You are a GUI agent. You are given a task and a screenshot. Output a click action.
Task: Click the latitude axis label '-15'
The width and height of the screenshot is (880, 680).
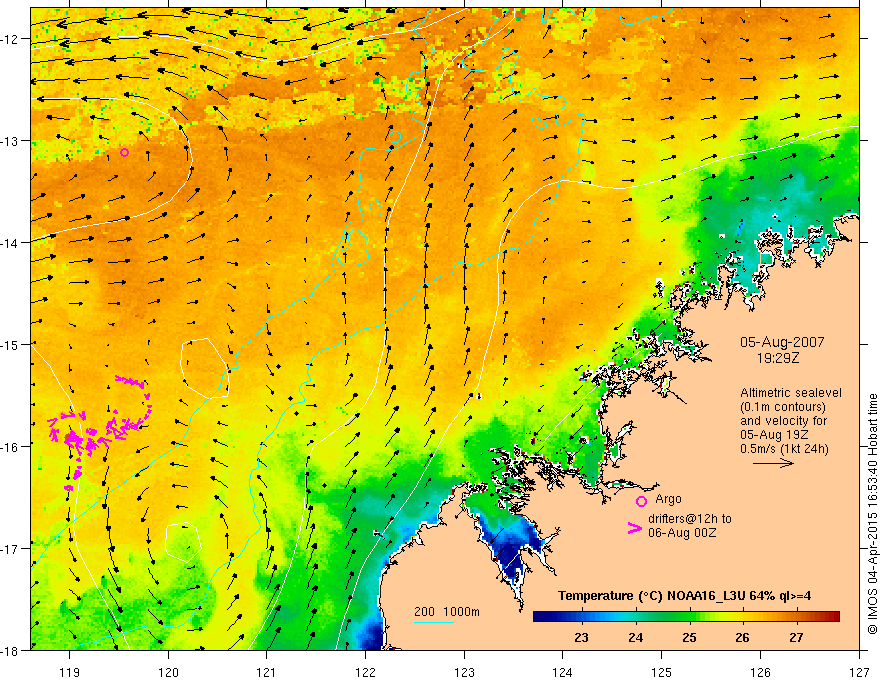tap(10, 344)
